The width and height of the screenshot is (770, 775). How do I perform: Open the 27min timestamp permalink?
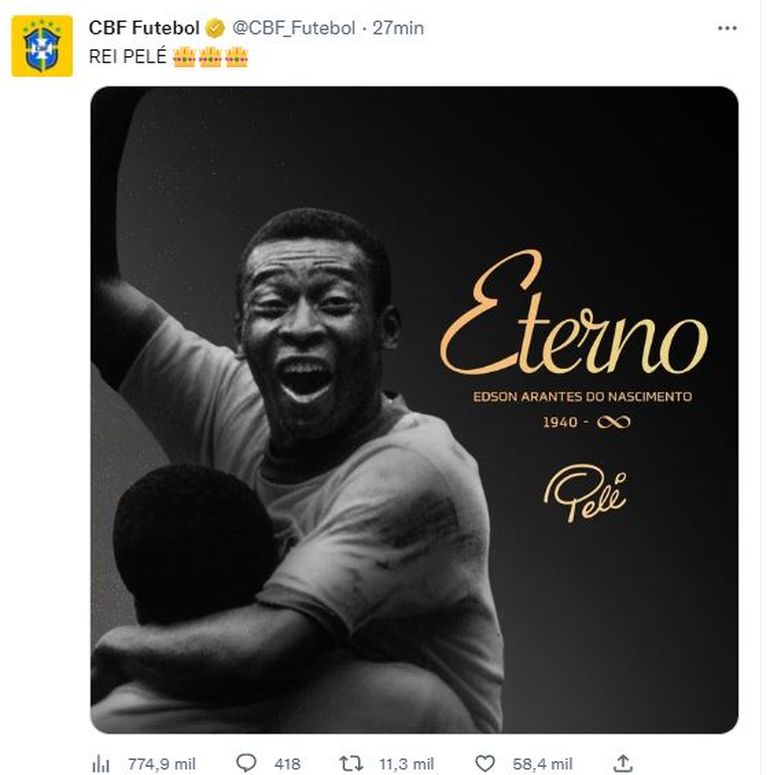tap(398, 28)
